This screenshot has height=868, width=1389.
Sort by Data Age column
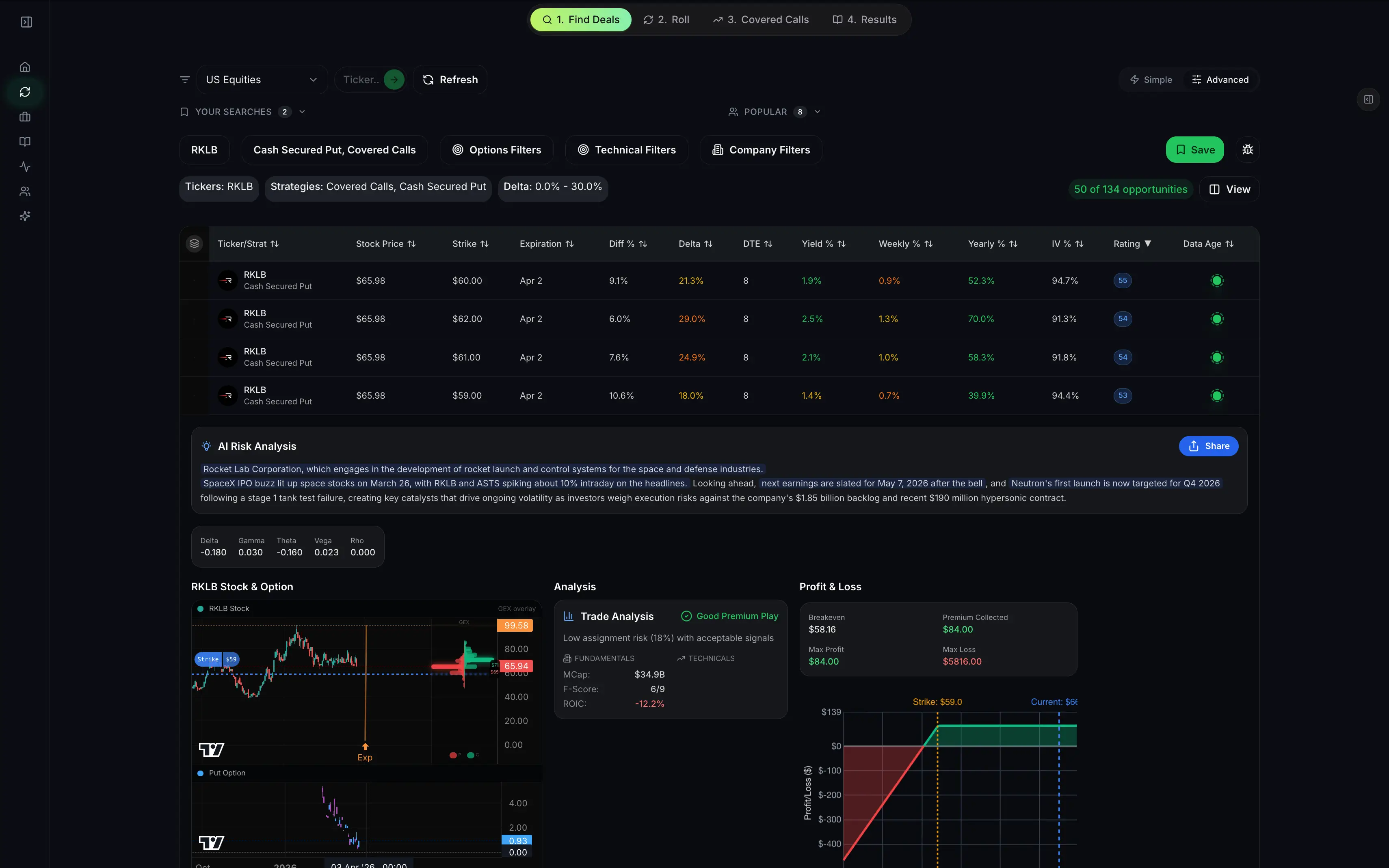(1208, 244)
